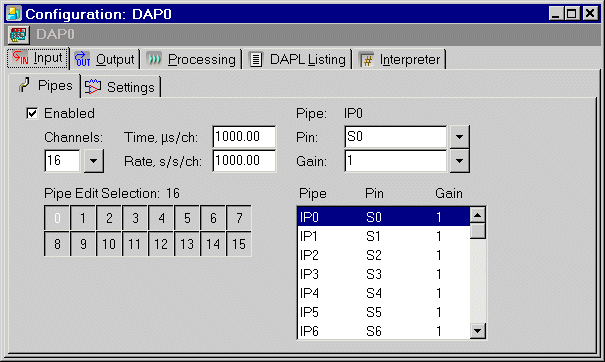Screen dimensions: 605x362
Task: Click the pipe list scroll up arrow
Action: 478,215
